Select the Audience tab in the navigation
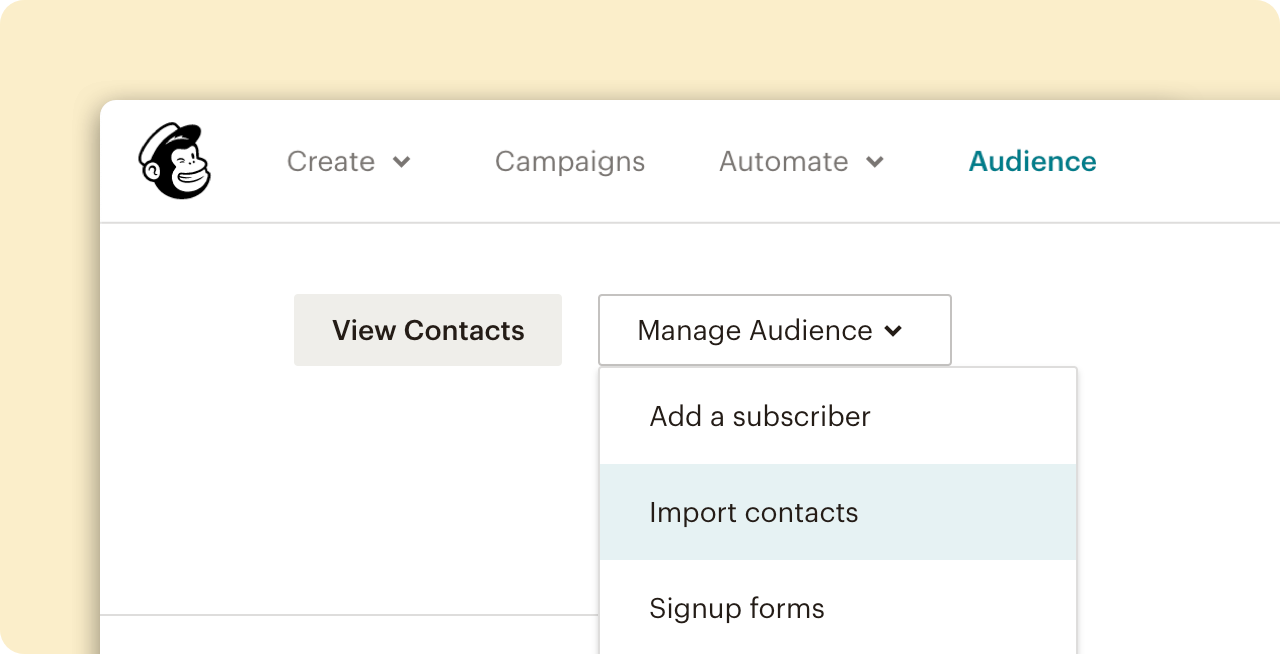This screenshot has width=1280, height=654. pyautogui.click(x=1032, y=161)
